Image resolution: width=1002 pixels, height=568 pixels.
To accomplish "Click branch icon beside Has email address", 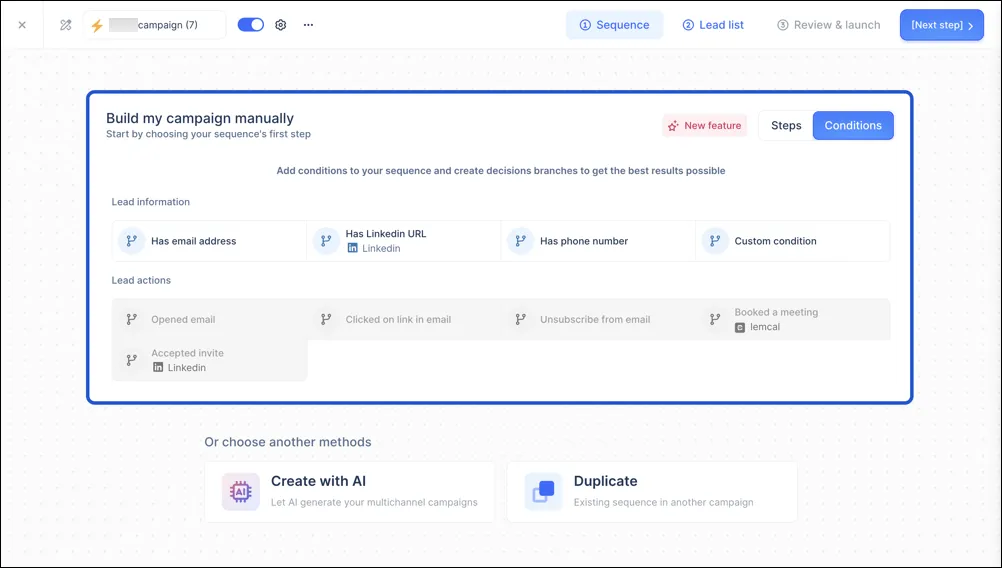I will coord(132,241).
